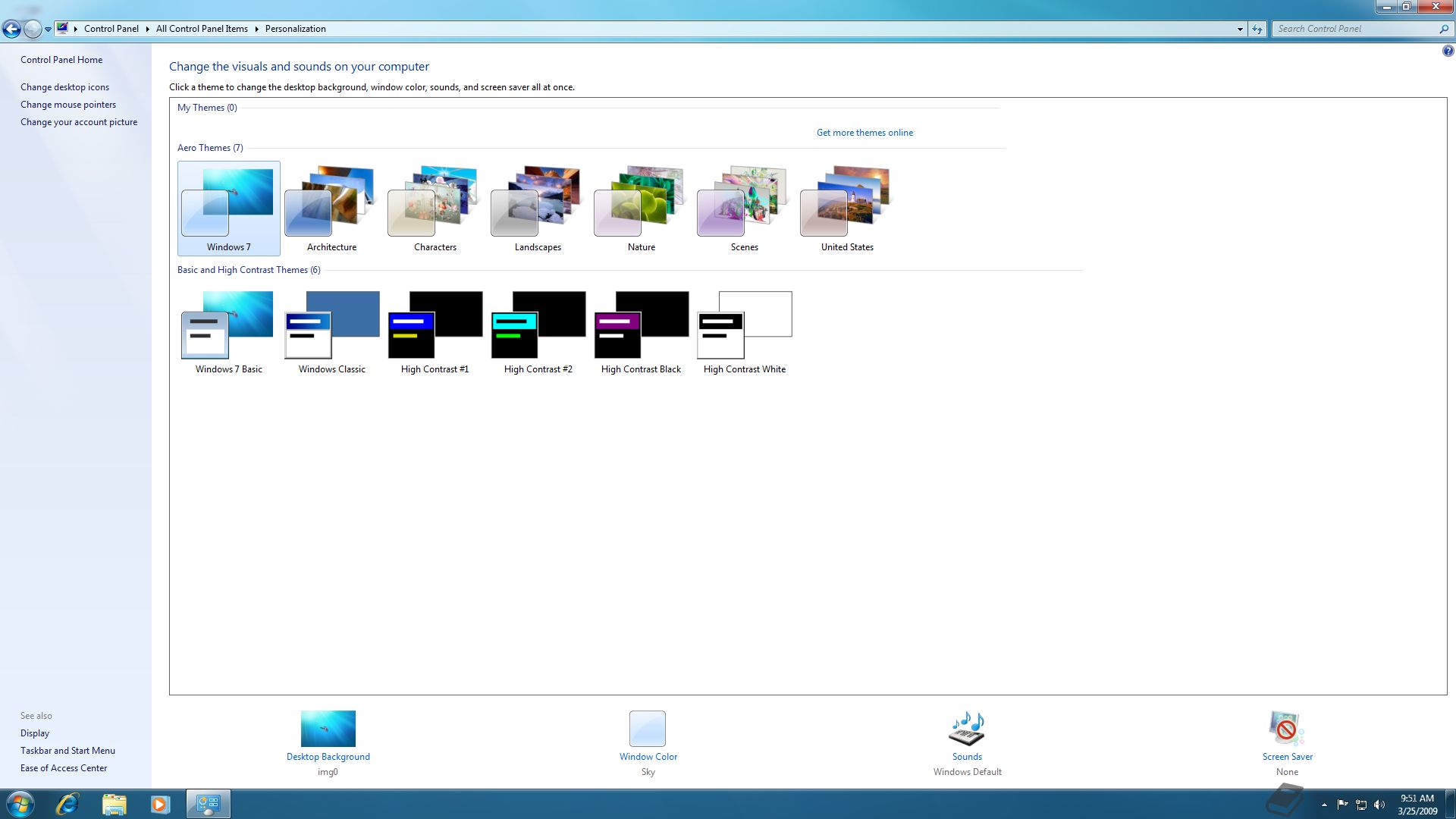Click address bar computer icon
This screenshot has height=819, width=1456.
[x=63, y=29]
